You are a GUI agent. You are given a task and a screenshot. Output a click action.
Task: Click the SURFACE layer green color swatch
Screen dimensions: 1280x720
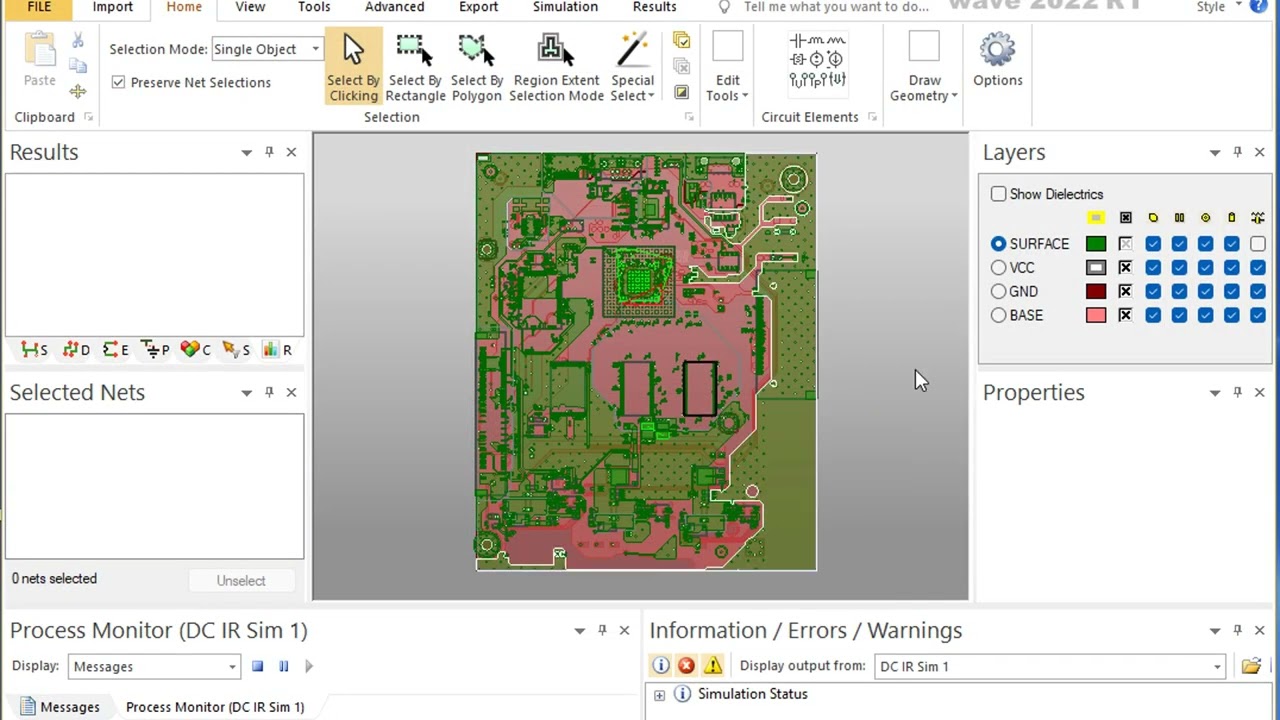tap(1096, 244)
